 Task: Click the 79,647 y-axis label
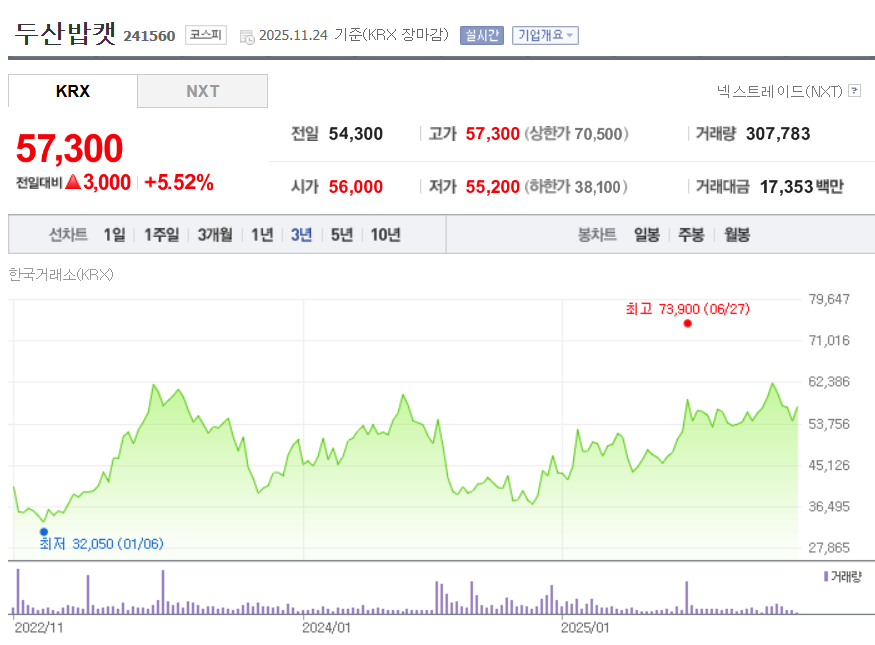(829, 299)
